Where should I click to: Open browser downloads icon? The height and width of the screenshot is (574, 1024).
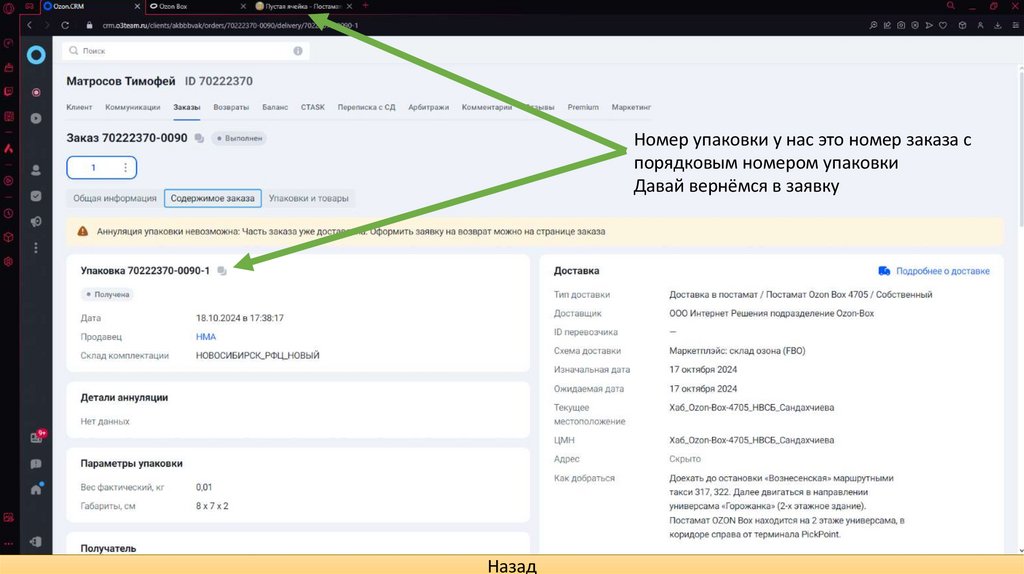tap(998, 25)
